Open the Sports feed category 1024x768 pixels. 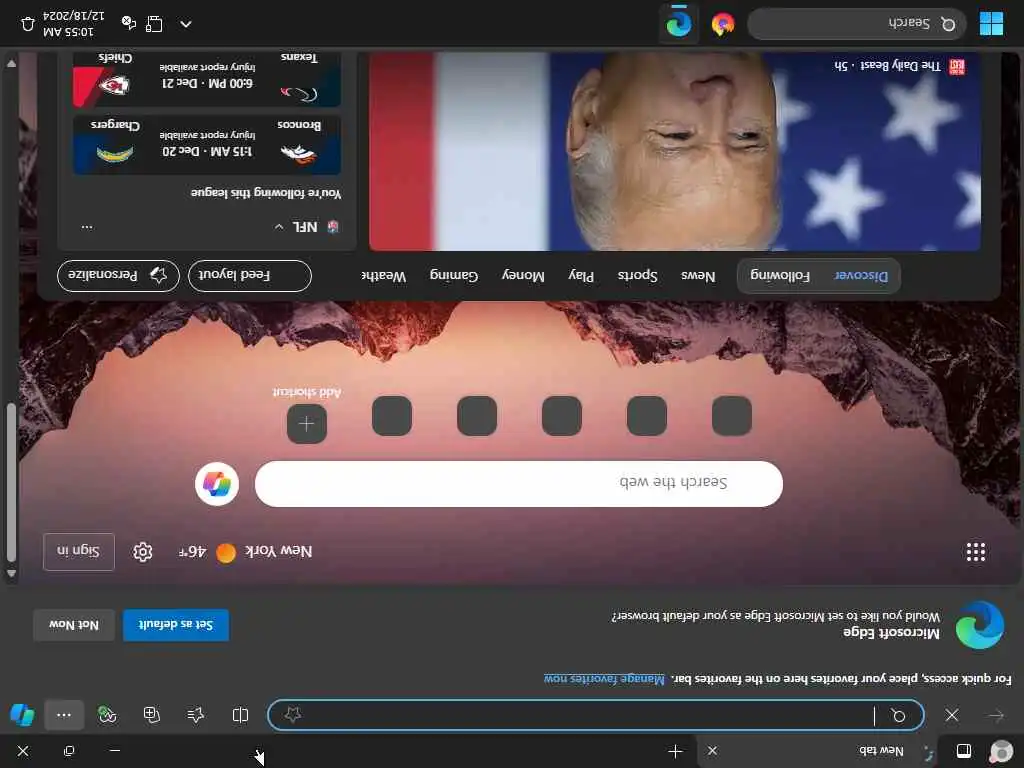637,276
